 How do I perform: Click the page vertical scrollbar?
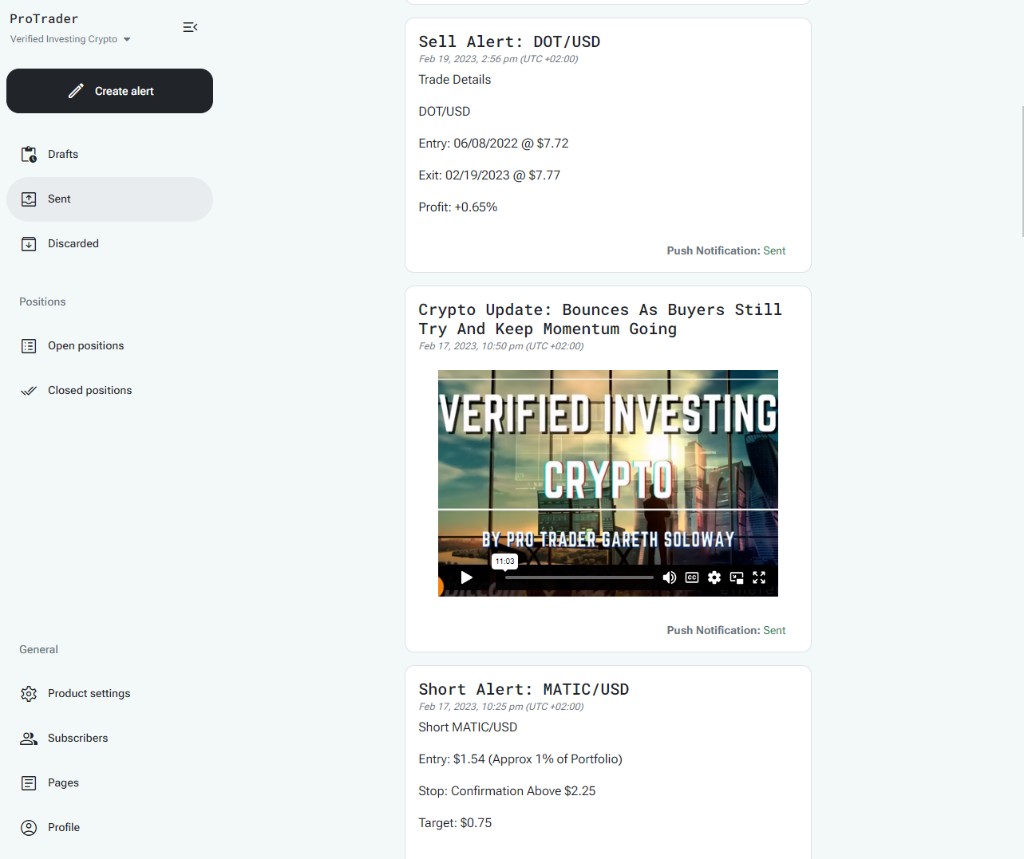(x=1021, y=171)
